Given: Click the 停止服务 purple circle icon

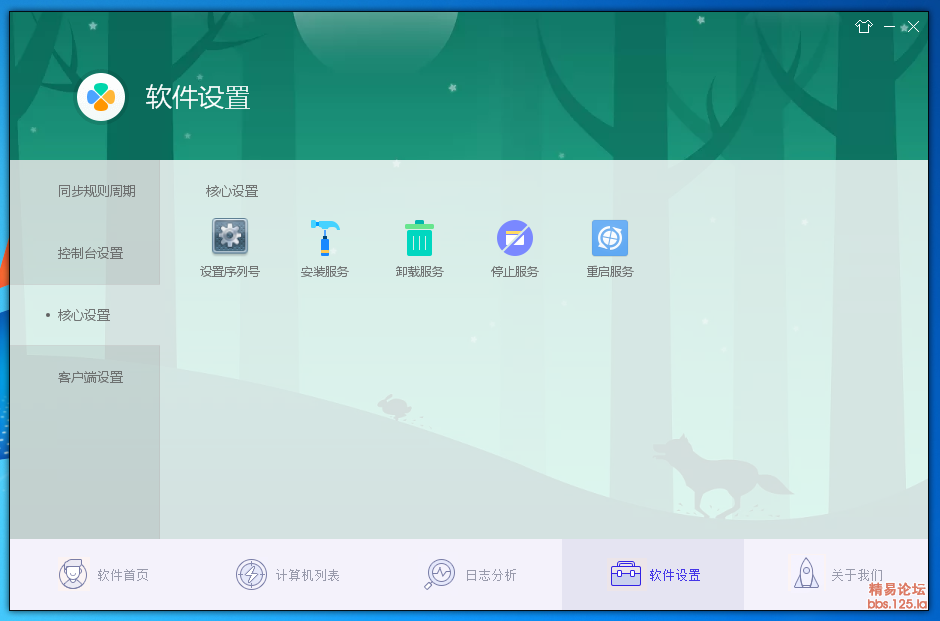Looking at the screenshot, I should (x=514, y=238).
